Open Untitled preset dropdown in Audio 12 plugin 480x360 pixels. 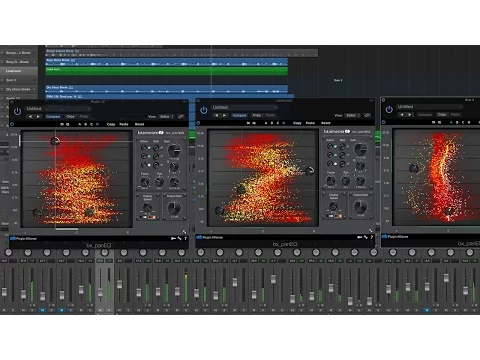click(x=58, y=109)
